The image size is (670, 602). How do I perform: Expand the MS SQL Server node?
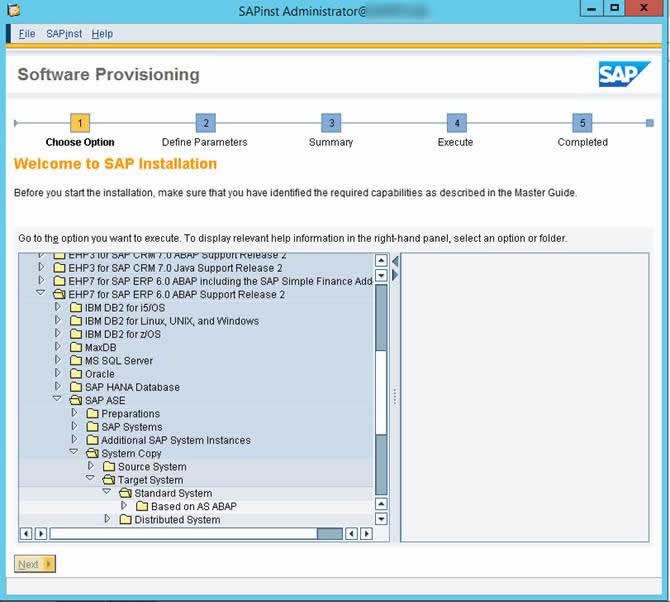click(x=58, y=360)
